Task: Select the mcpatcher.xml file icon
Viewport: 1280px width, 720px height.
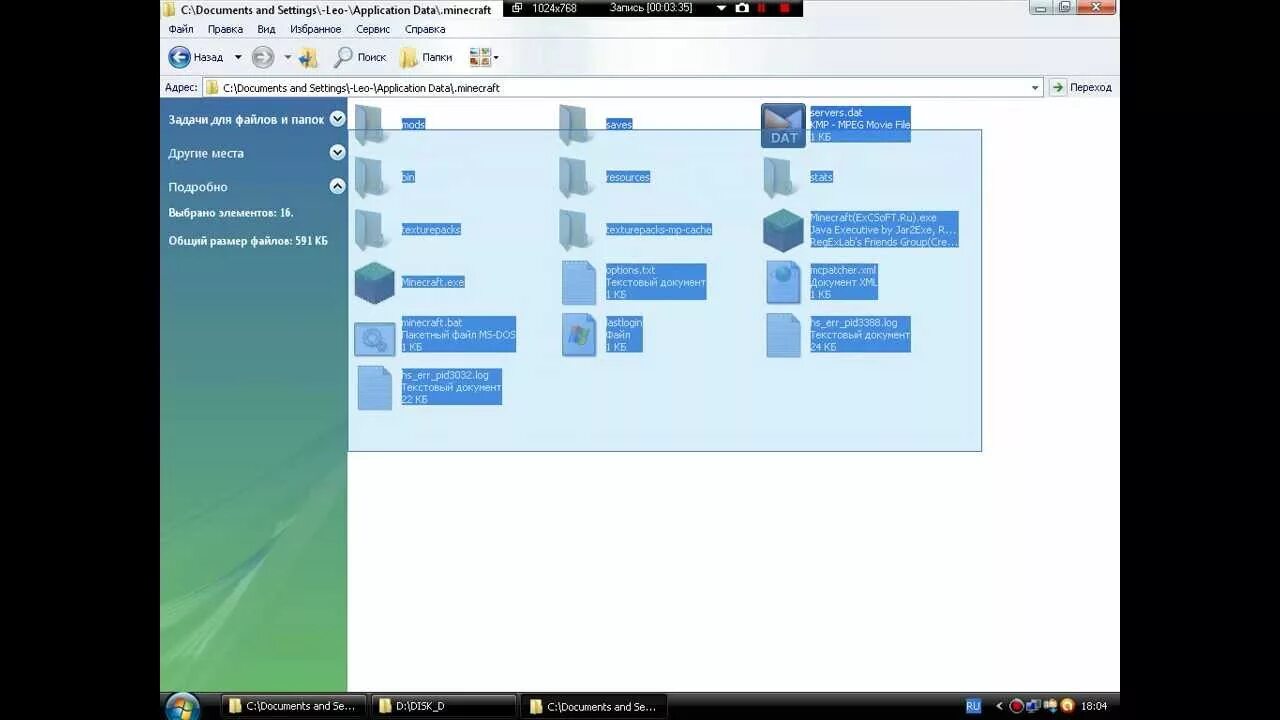Action: tap(783, 283)
